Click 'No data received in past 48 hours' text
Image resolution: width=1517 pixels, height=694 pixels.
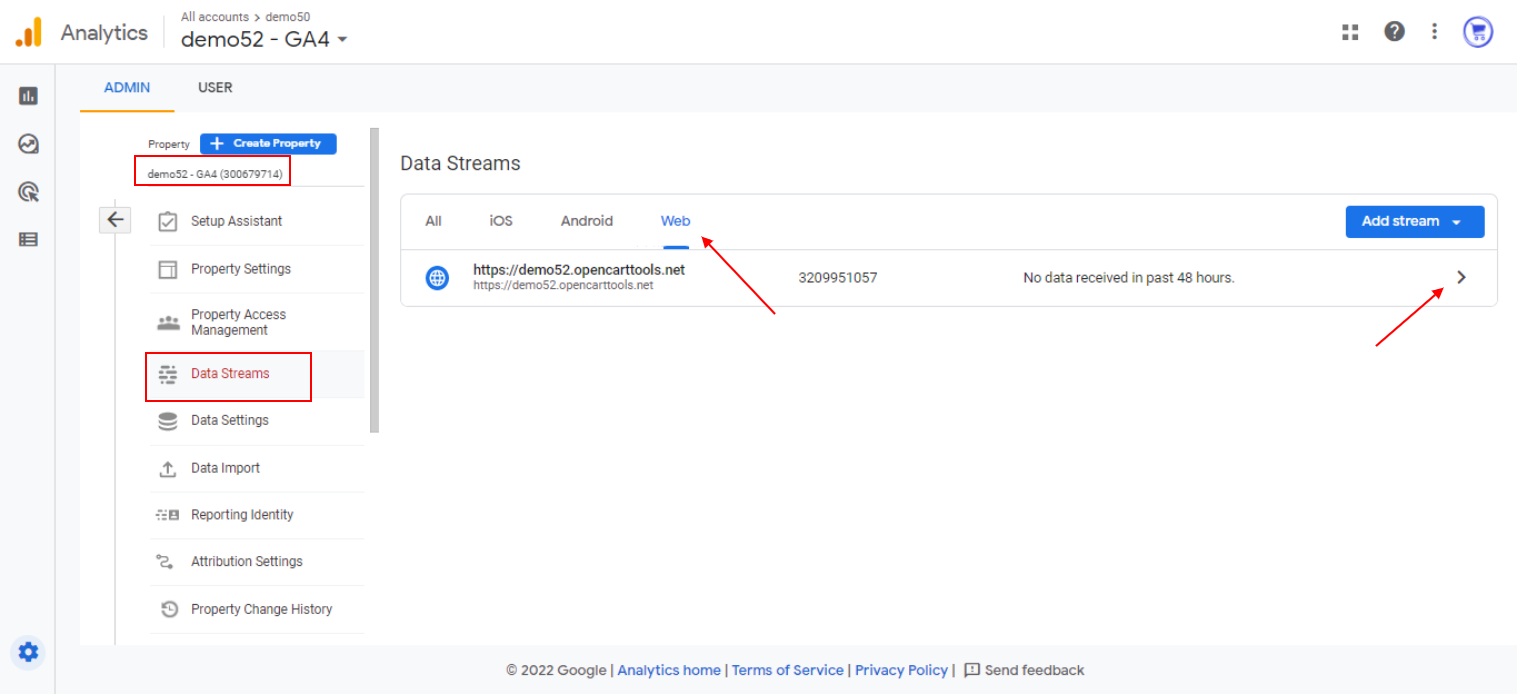tap(1129, 277)
